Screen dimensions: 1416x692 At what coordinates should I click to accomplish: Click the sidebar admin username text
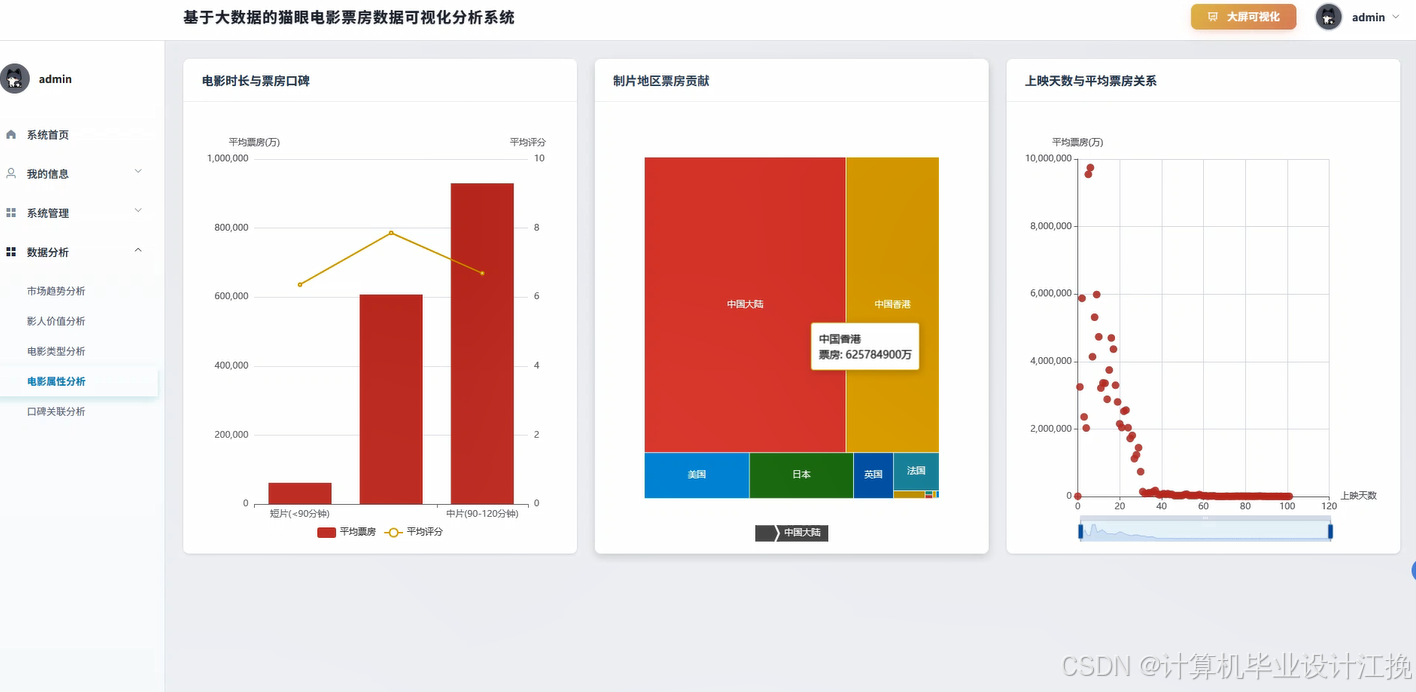tap(55, 79)
